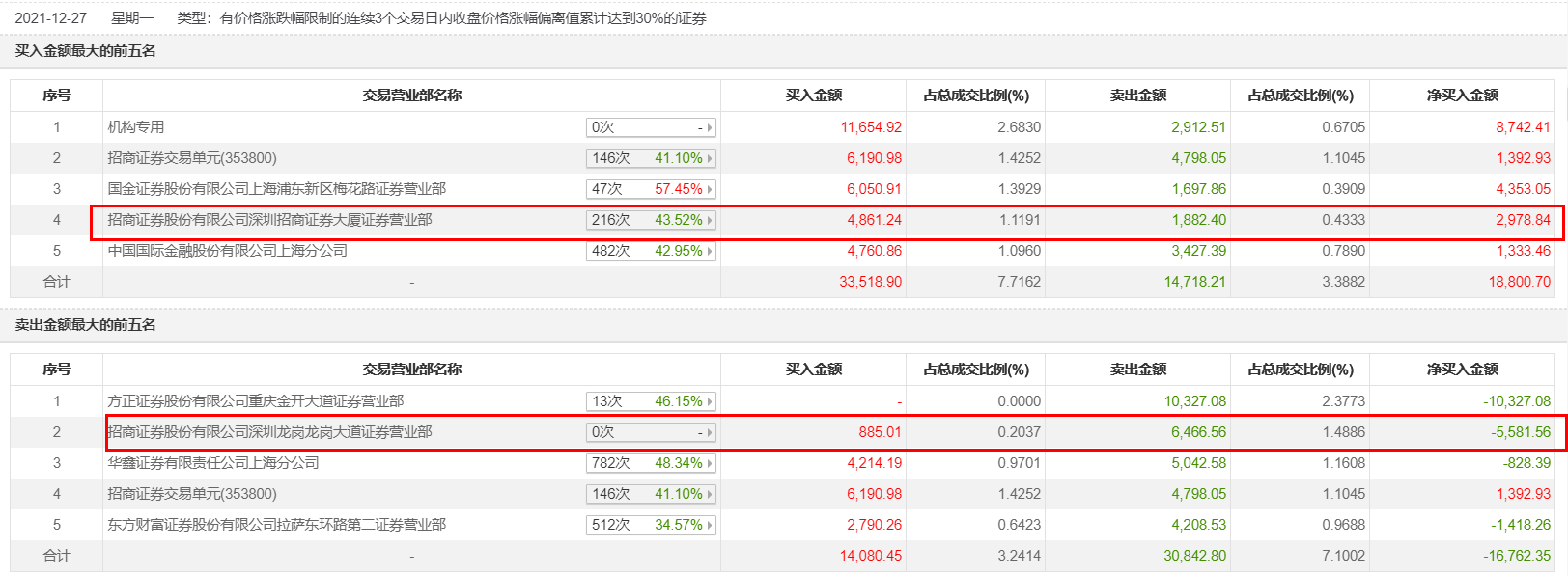This screenshot has width=1568, height=576.
Task: Select buy amount 4,861.24
Action: [x=875, y=220]
